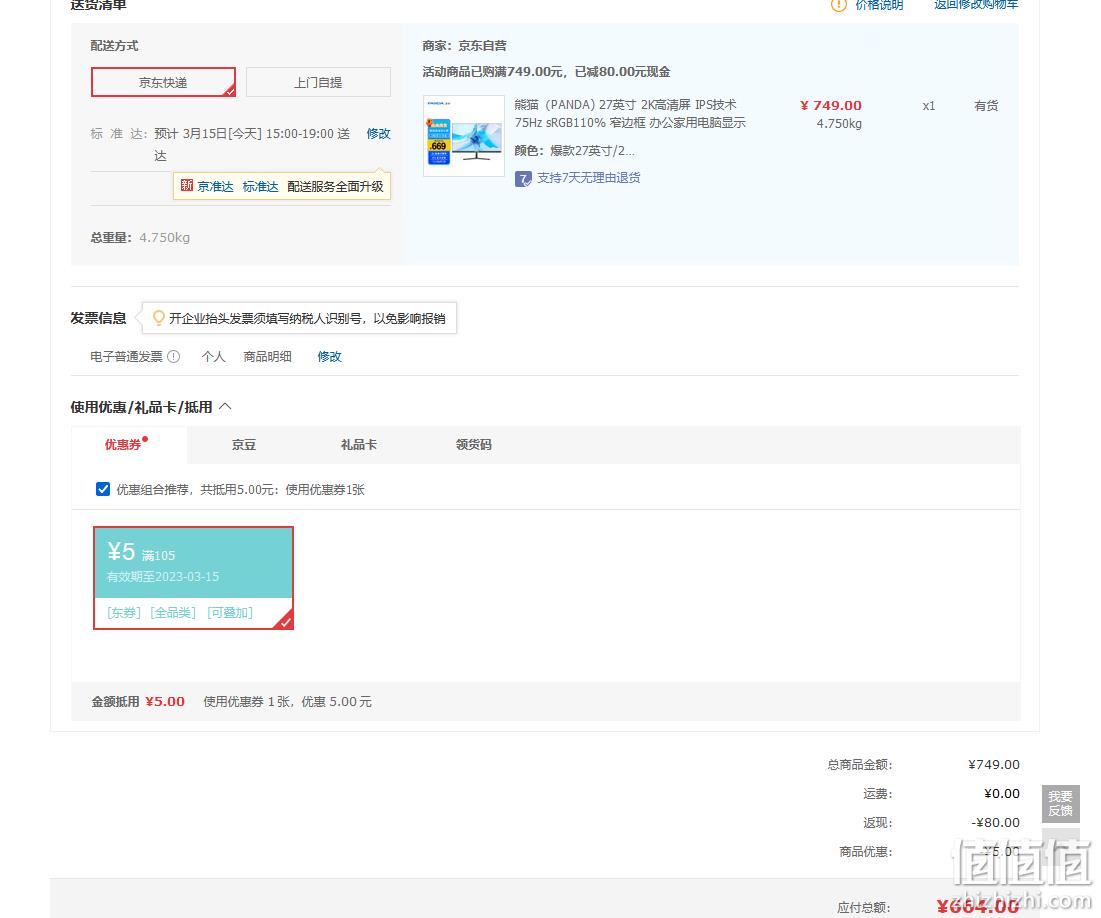The image size is (1101, 918).
Task: Click the x1 quantity text
Action: click(929, 106)
